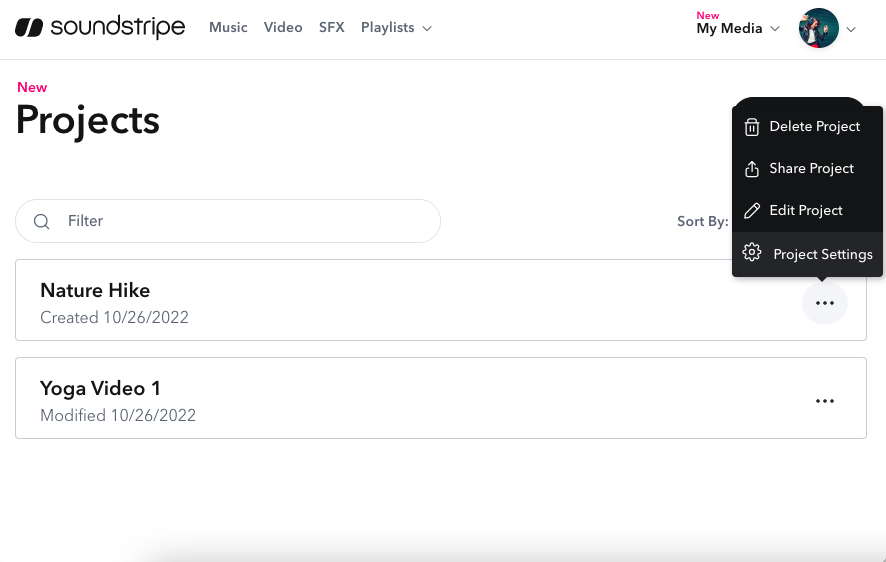Image resolution: width=886 pixels, height=562 pixels.
Task: Open the SFX page
Action: point(332,28)
